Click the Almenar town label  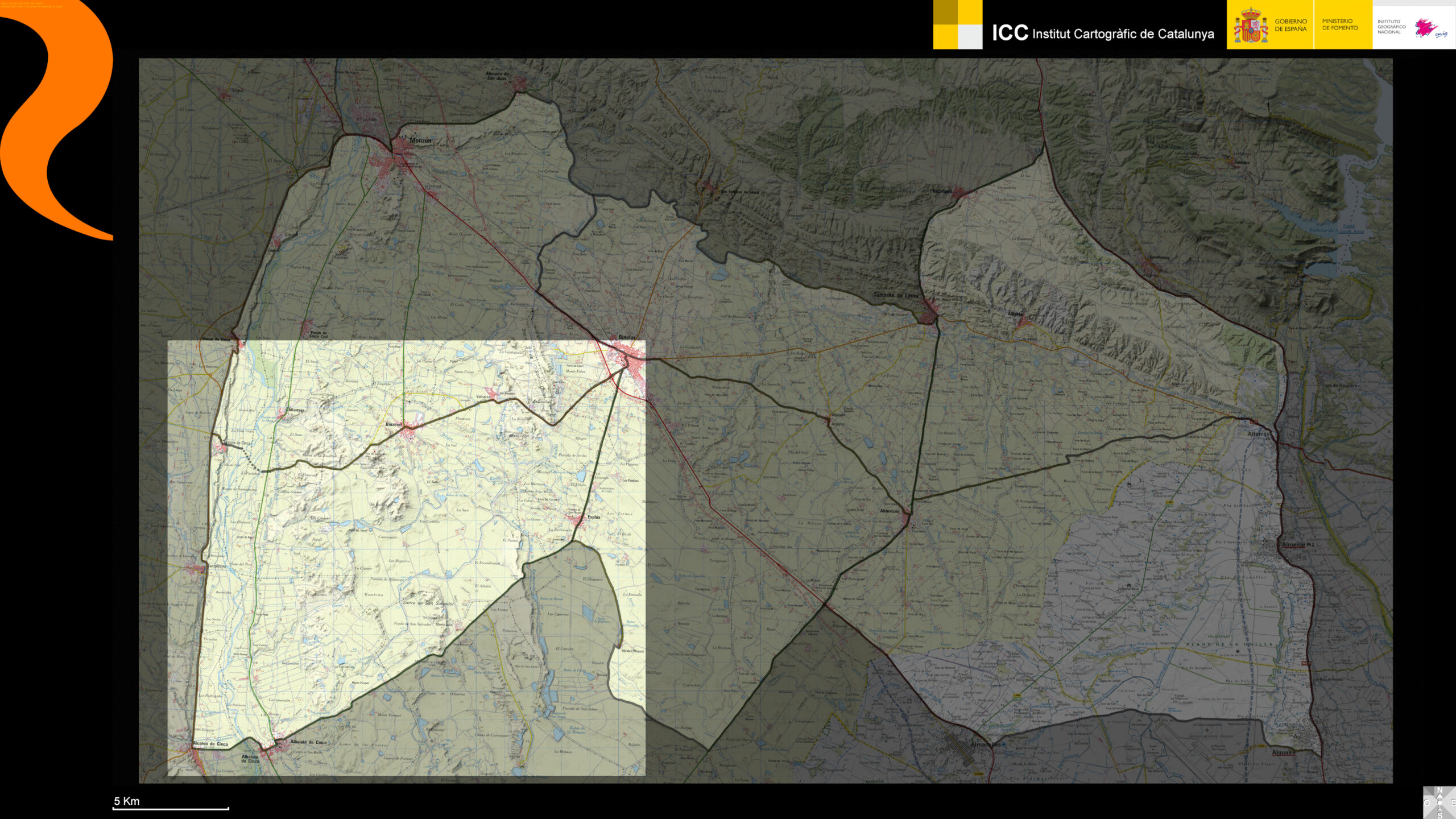click(1293, 544)
